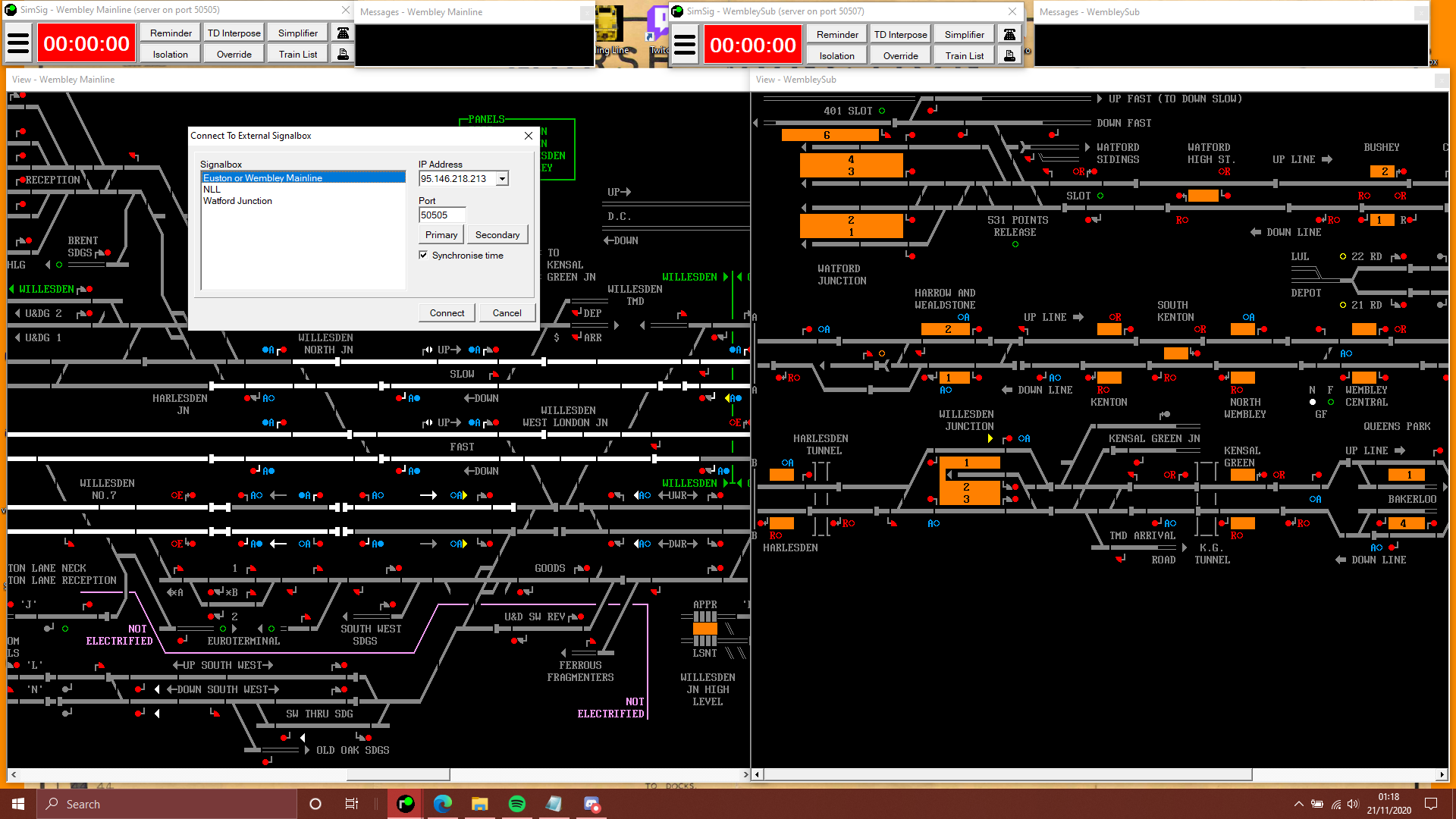Toggle Synchronise time checkbox

(x=423, y=255)
